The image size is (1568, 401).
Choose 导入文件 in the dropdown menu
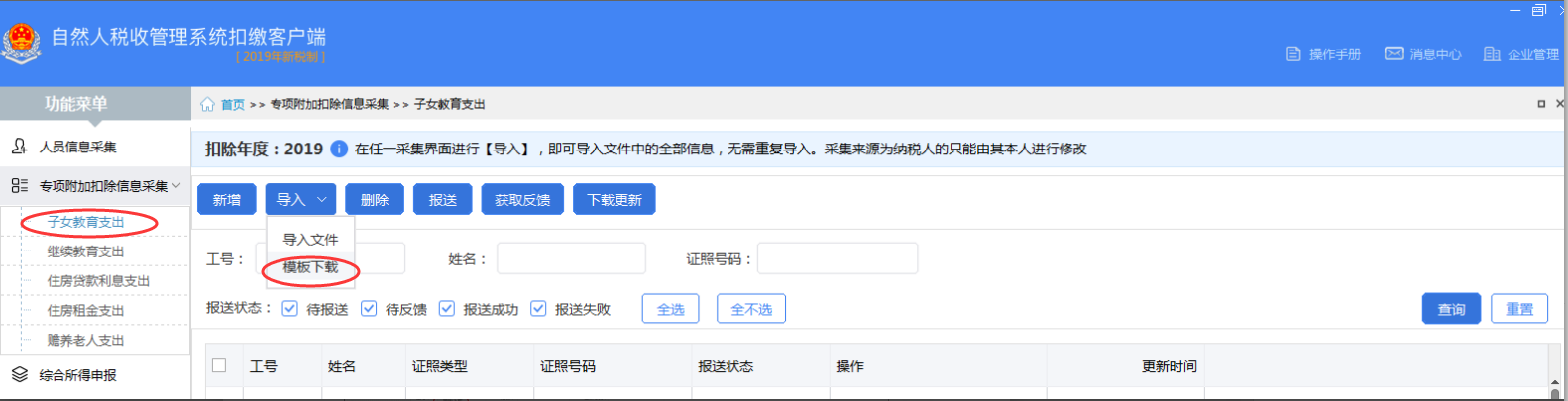click(x=310, y=240)
